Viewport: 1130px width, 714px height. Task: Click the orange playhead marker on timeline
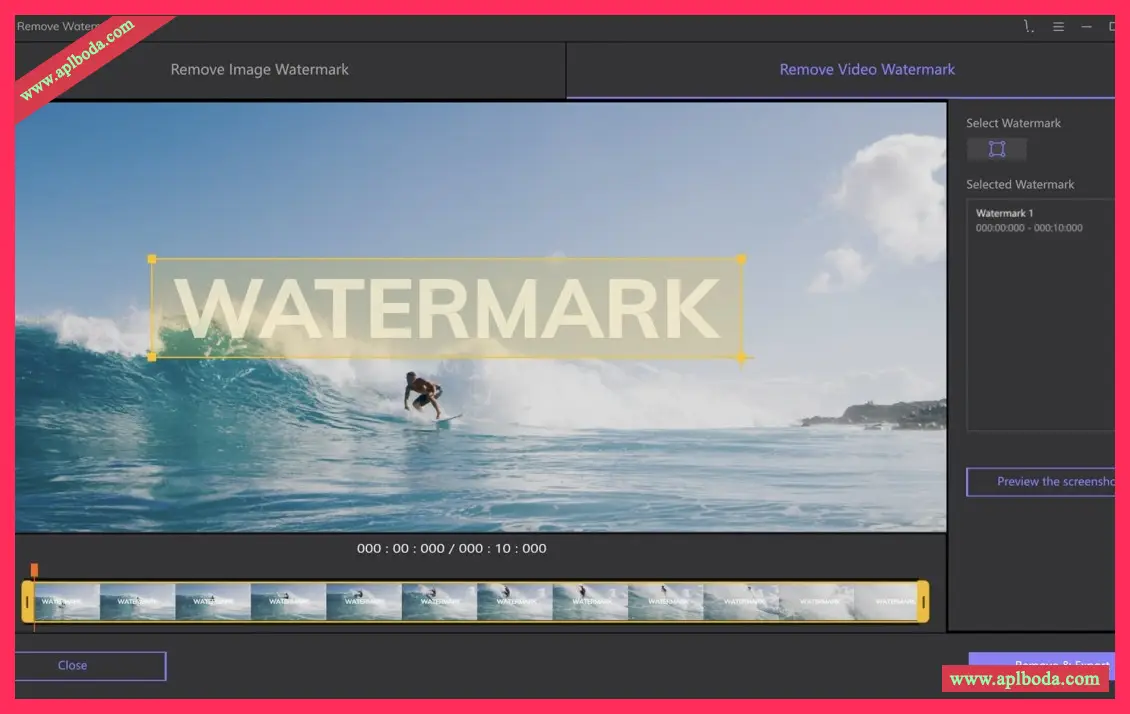tap(34, 570)
